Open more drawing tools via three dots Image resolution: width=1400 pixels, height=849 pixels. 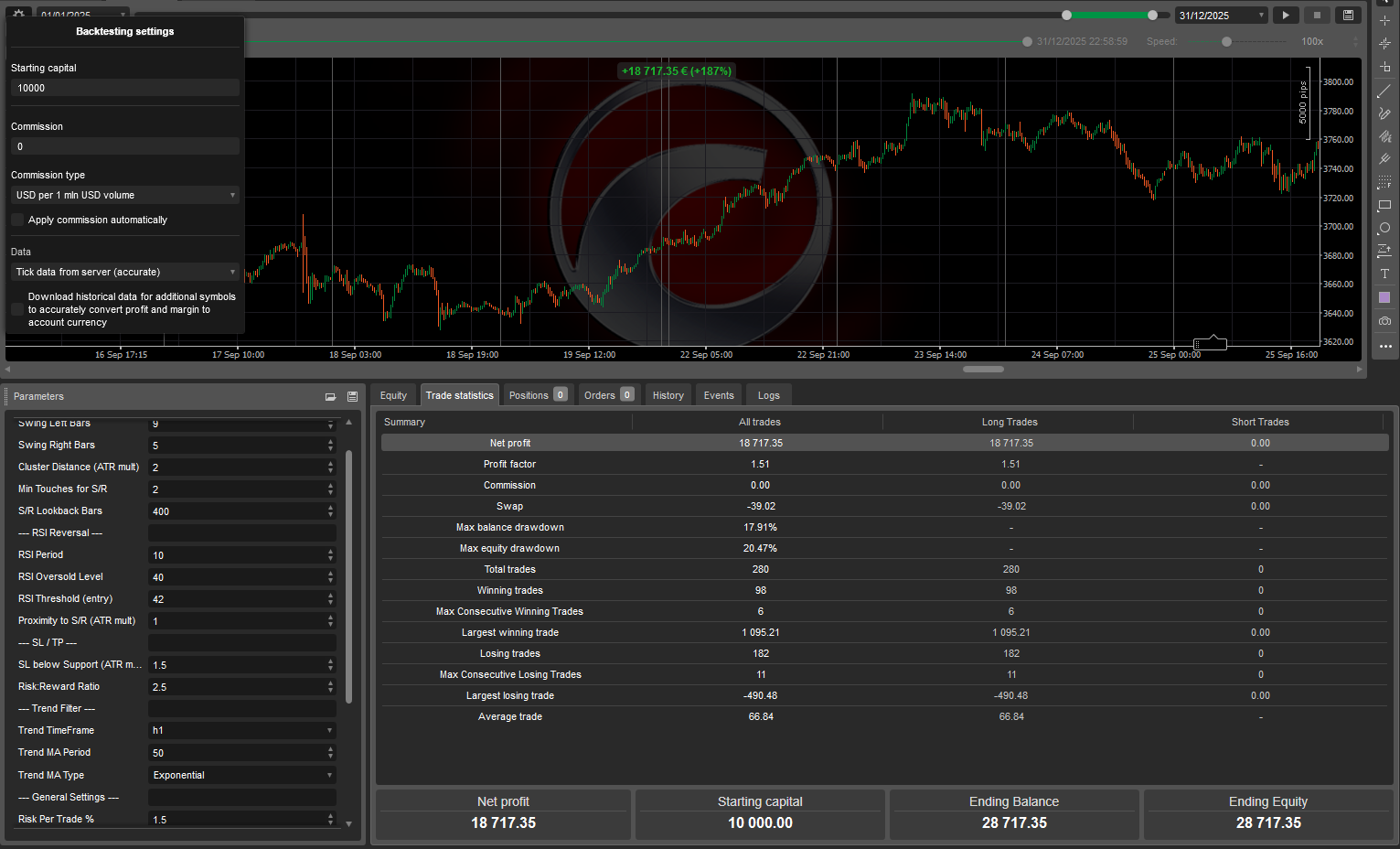coord(1384,346)
